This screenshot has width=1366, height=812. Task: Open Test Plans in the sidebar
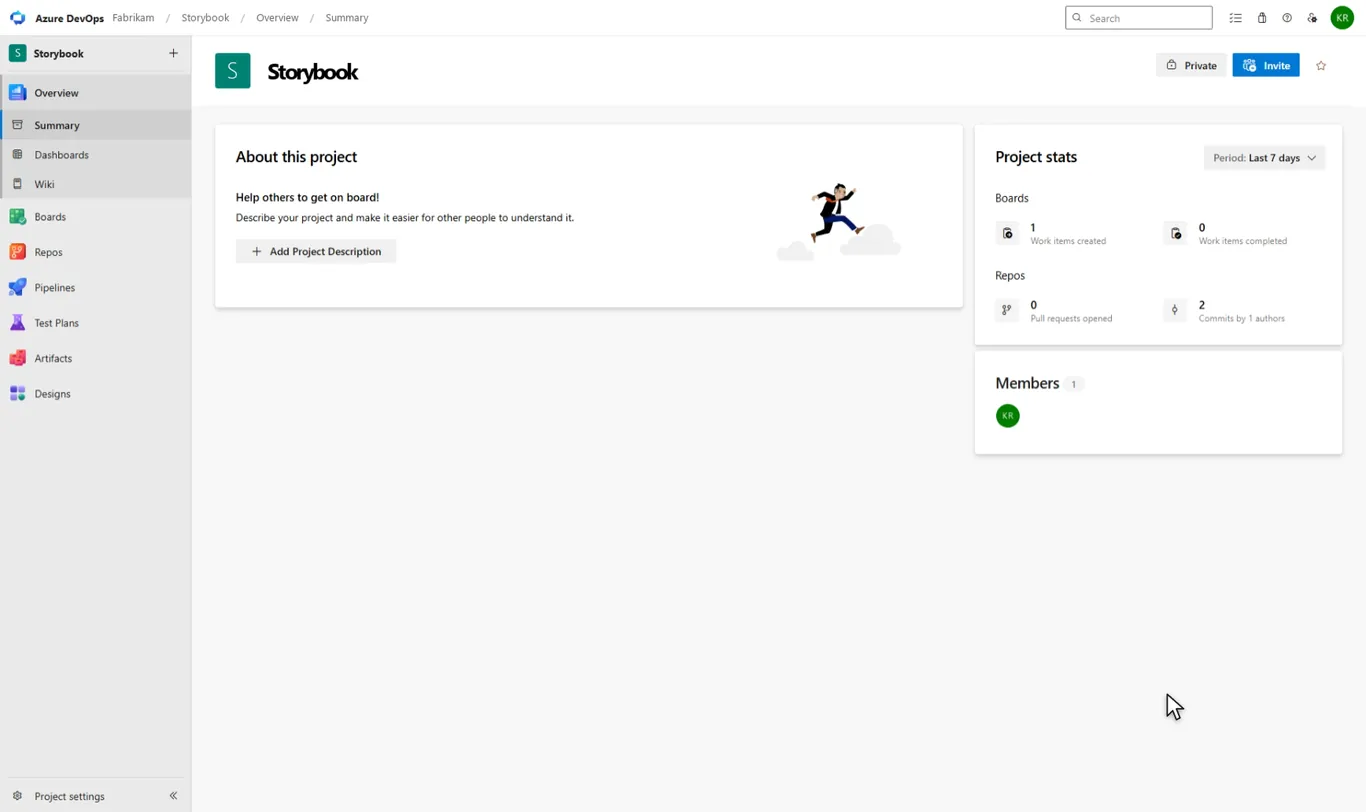click(x=95, y=323)
